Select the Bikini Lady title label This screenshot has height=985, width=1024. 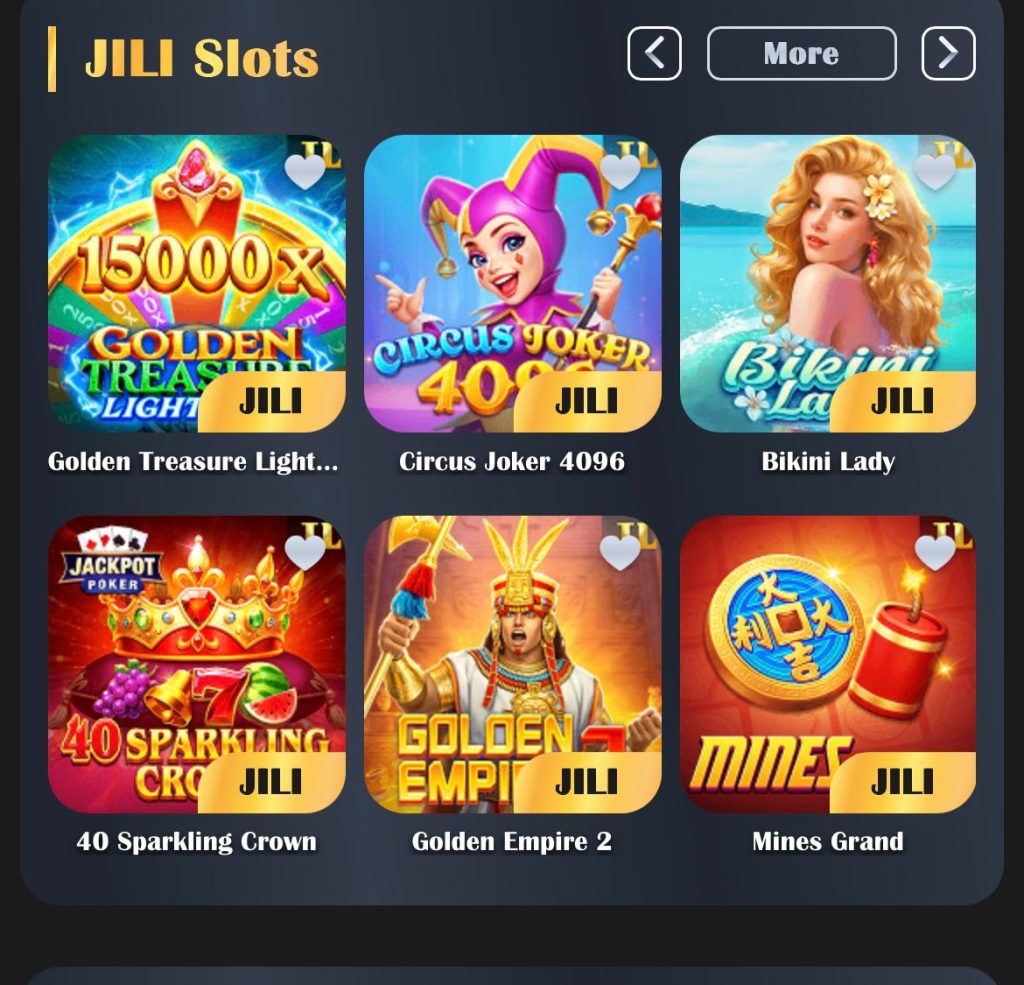pyautogui.click(x=828, y=461)
